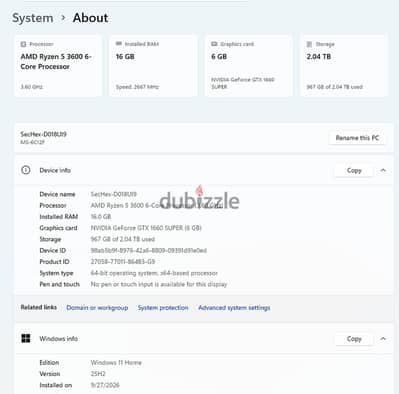
Task: Click the '25H2' version value
Action: click(x=98, y=374)
